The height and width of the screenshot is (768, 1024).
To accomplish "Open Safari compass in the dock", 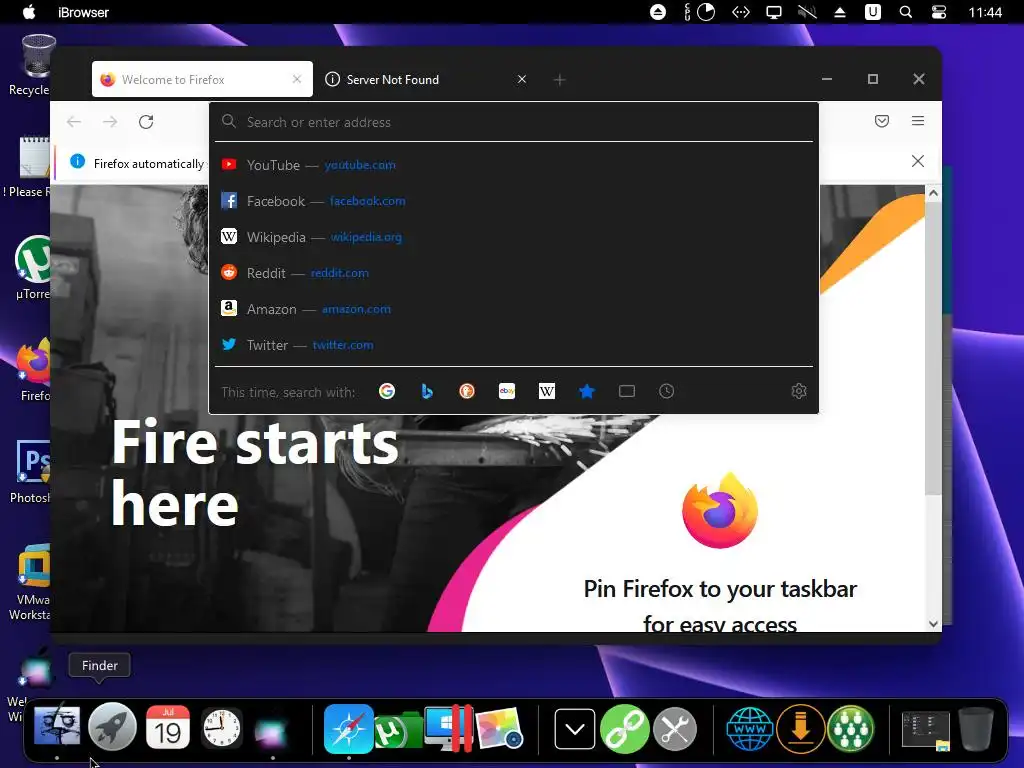I will [x=349, y=728].
